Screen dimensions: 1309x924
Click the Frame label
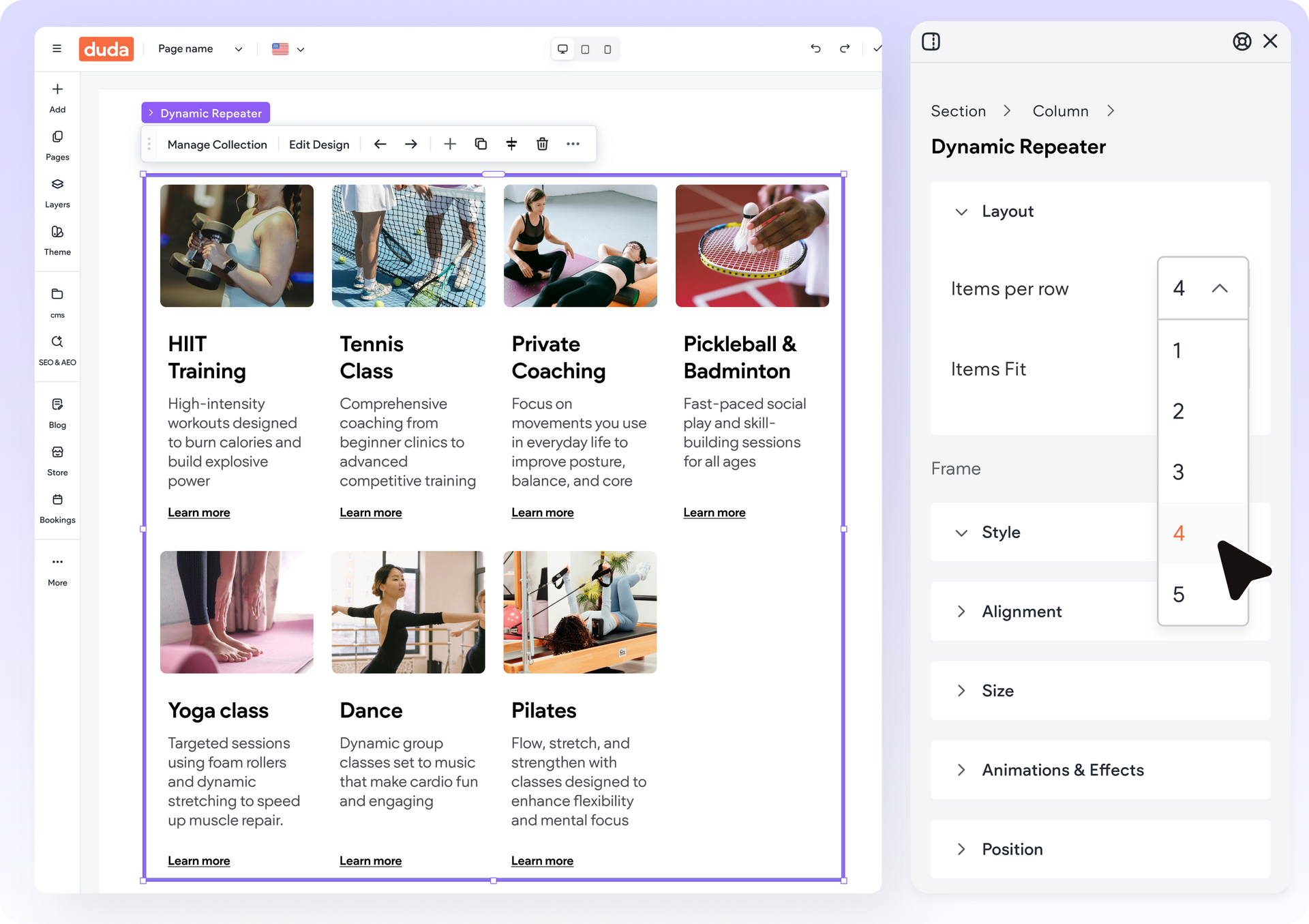tap(956, 468)
